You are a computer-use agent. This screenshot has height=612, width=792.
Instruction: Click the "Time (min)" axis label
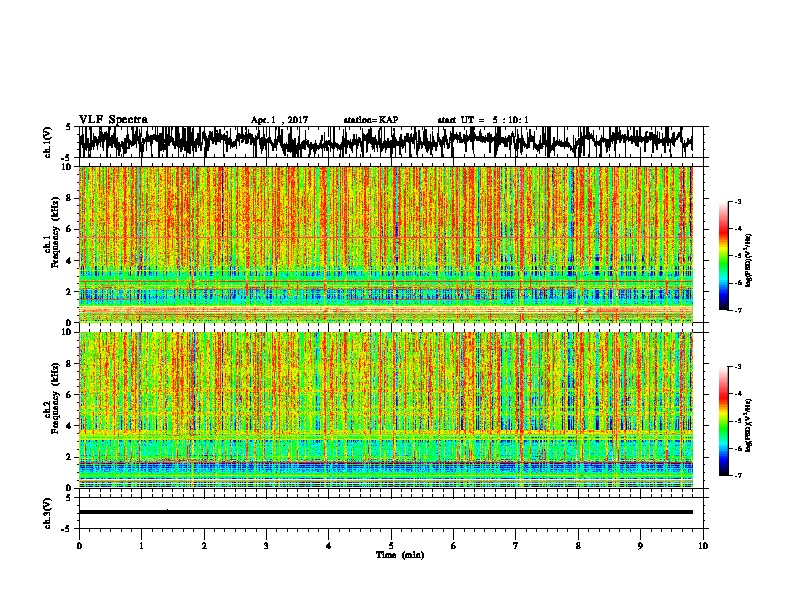pyautogui.click(x=400, y=555)
